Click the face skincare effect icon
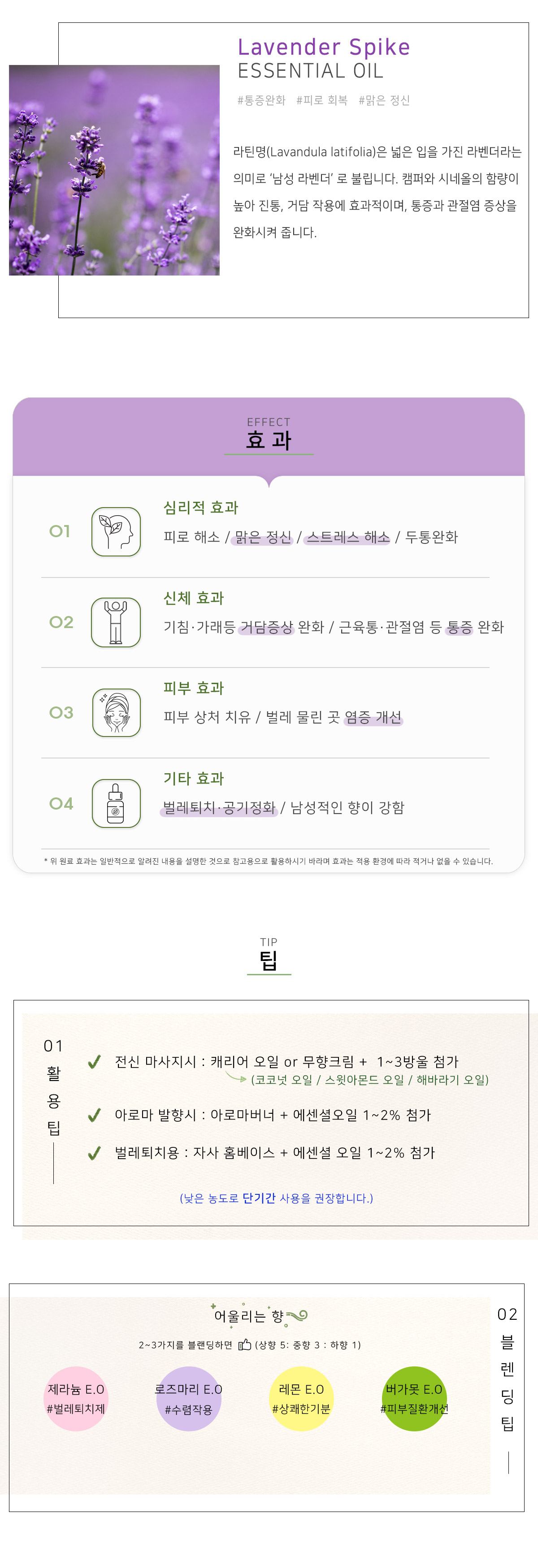Screen dimensions: 538x1568 tap(116, 712)
